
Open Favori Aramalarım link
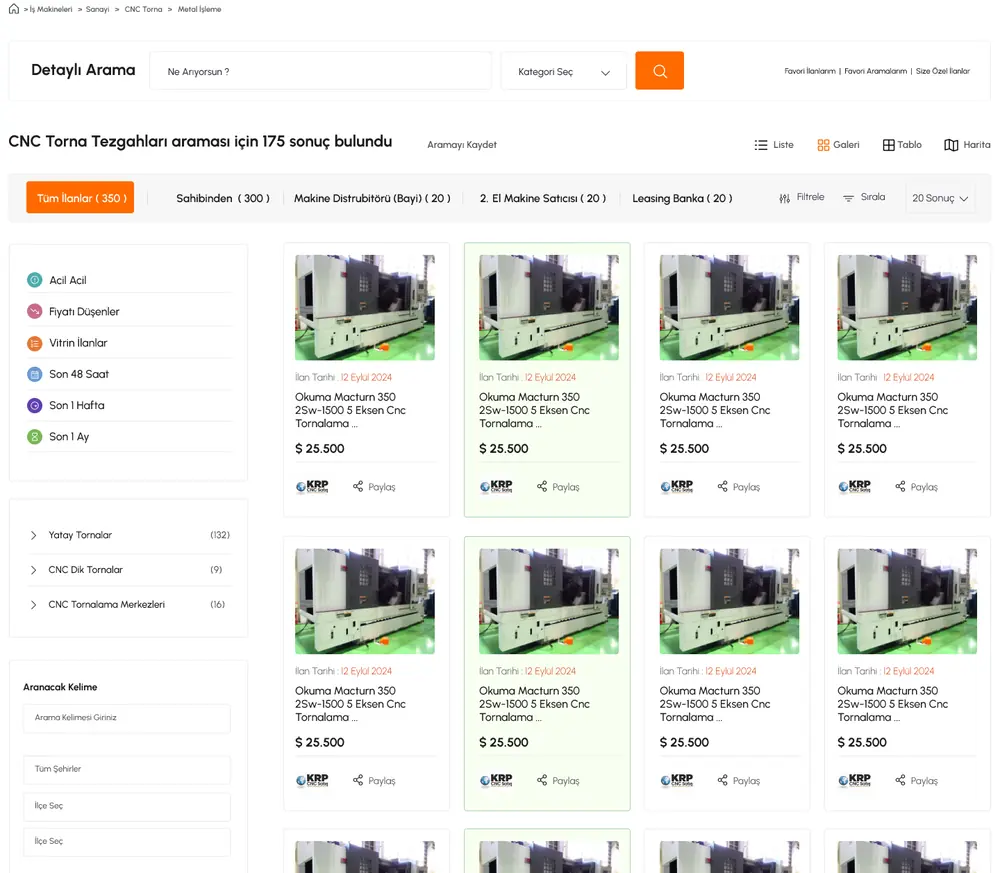(875, 71)
